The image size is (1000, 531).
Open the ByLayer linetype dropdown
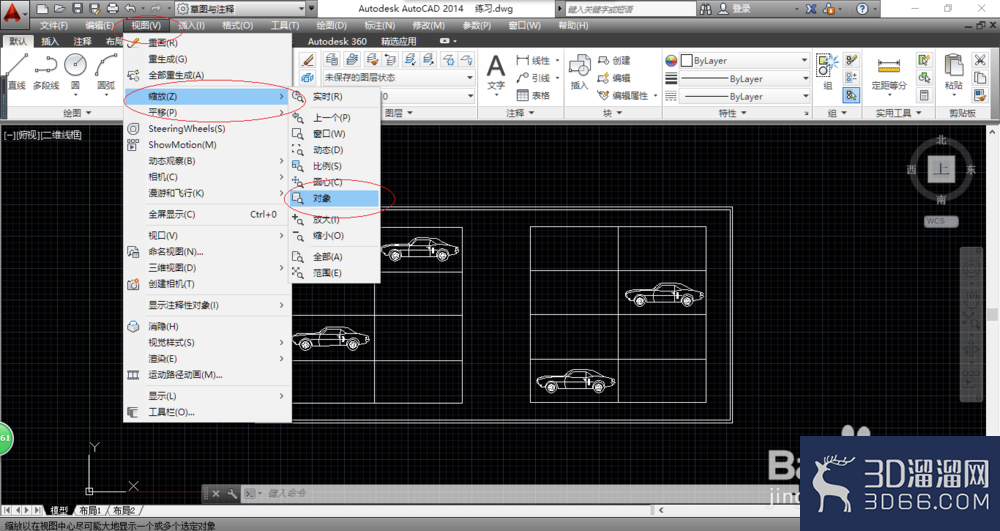[x=744, y=96]
